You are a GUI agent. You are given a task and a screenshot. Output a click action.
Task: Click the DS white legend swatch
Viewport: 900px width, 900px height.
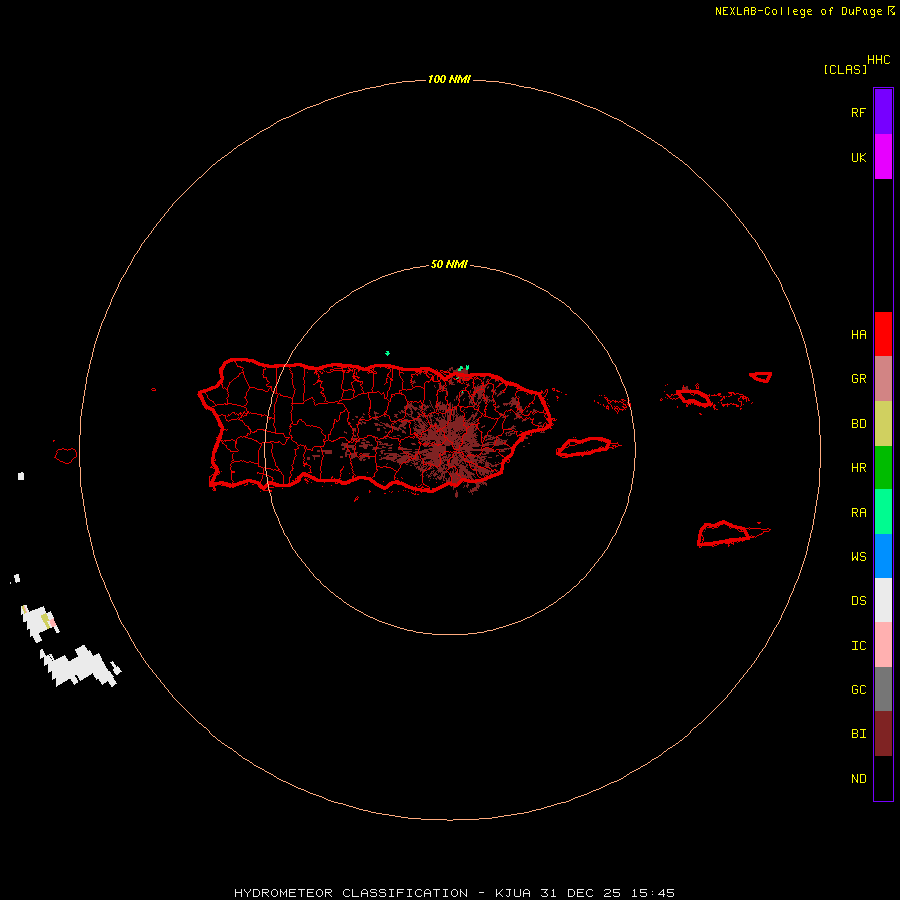coord(883,600)
